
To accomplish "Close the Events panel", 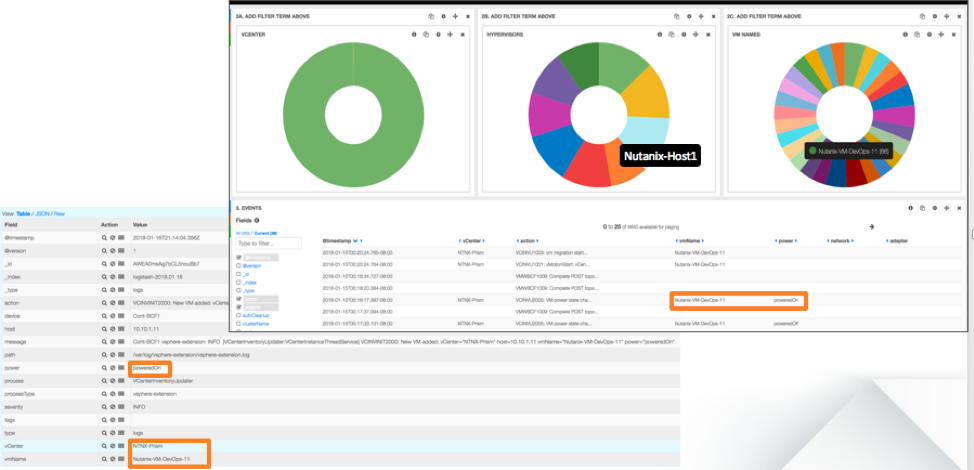I will point(960,208).
